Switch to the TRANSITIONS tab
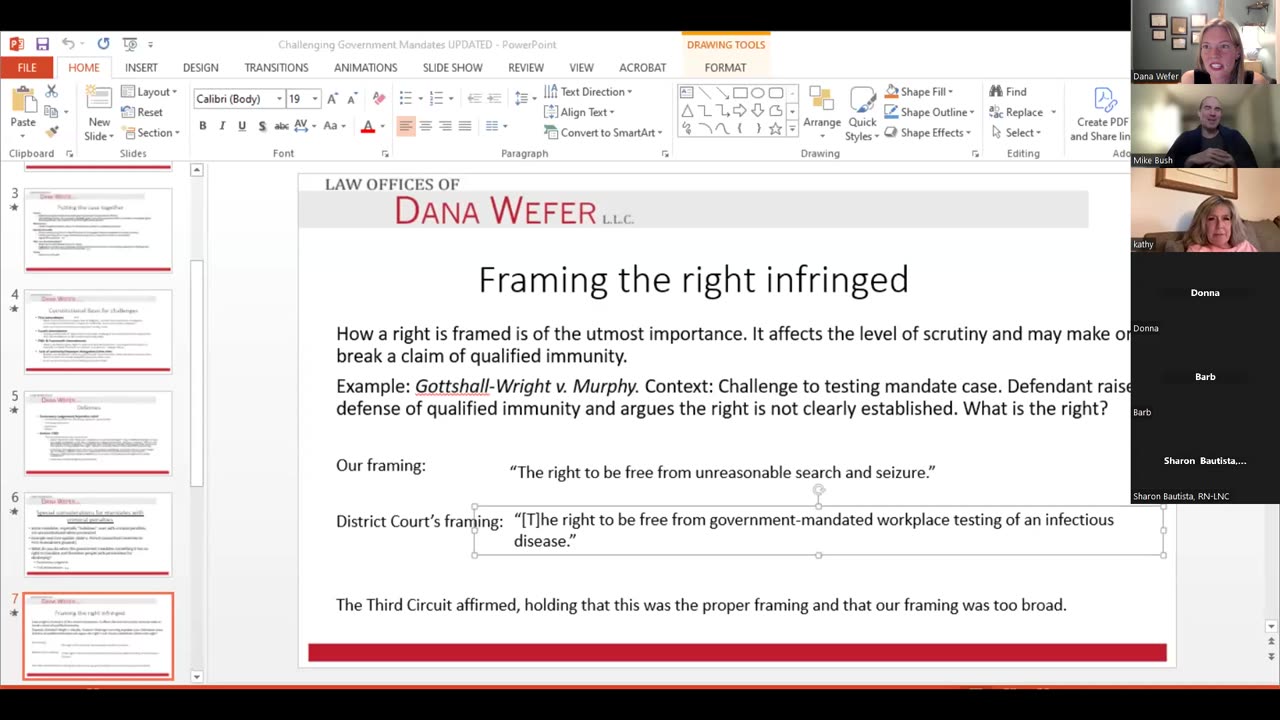Screen dimensions: 1280x720 click(x=276, y=68)
